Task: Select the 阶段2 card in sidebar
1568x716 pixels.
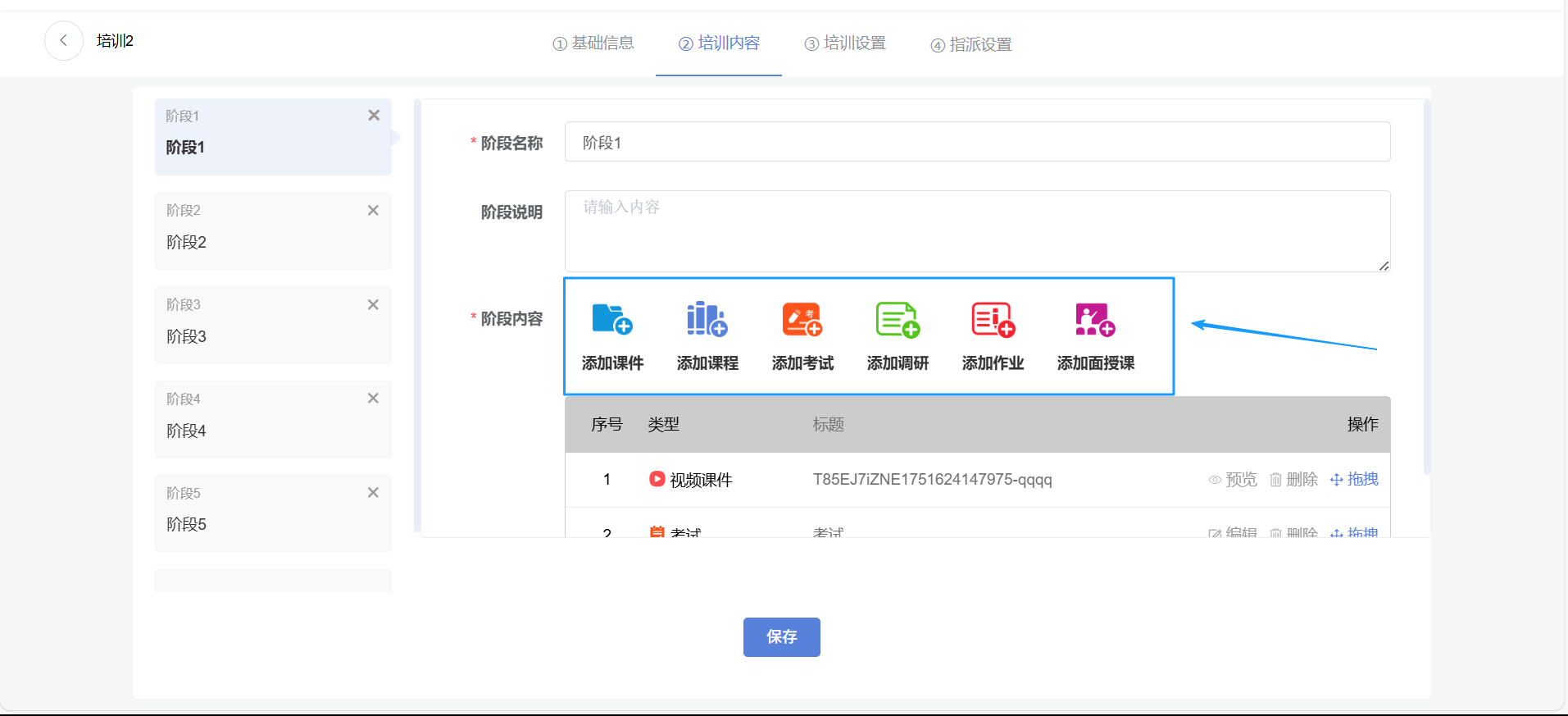Action: (273, 231)
